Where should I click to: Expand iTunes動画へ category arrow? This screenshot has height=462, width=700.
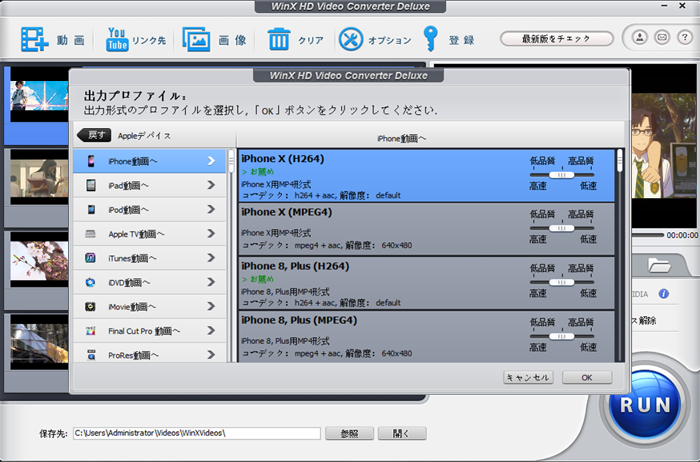[211, 258]
